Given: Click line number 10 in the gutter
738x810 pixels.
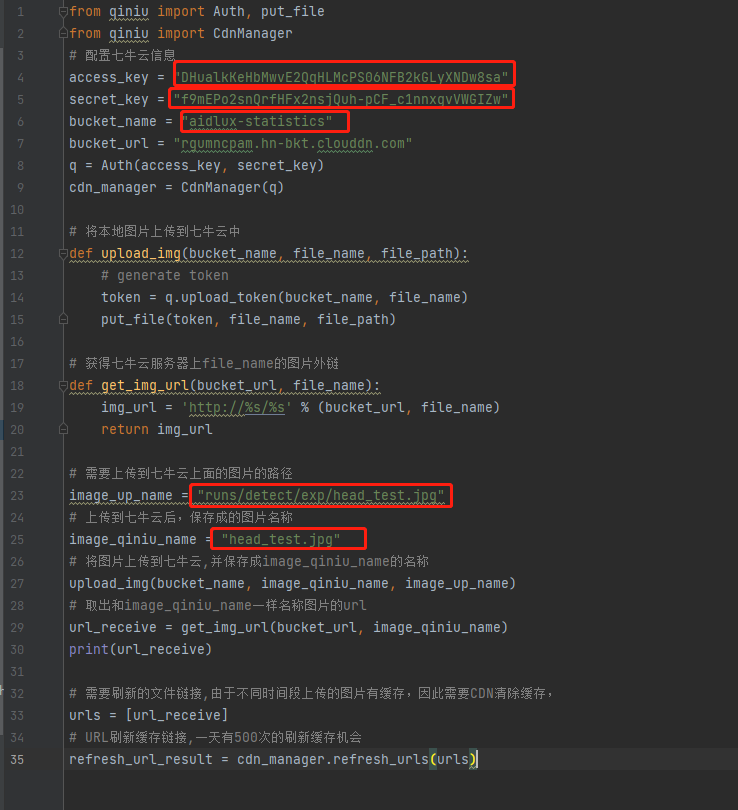Looking at the screenshot, I should pos(17,210).
